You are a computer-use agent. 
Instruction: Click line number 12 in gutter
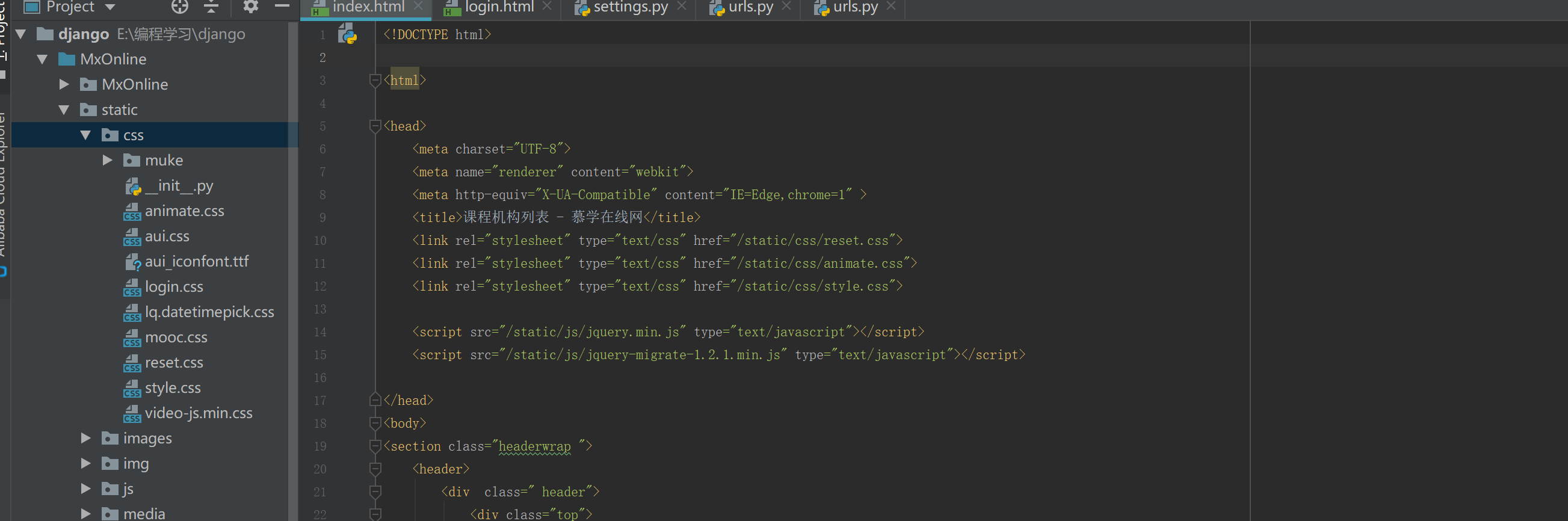coord(321,286)
